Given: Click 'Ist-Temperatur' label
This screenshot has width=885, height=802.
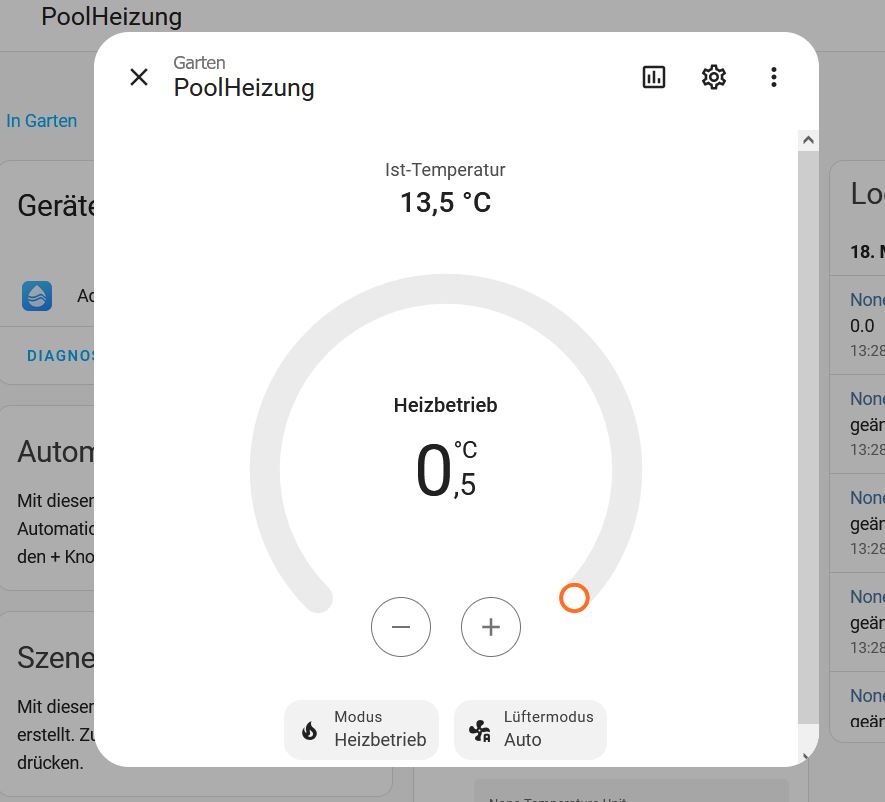Looking at the screenshot, I should point(445,170).
